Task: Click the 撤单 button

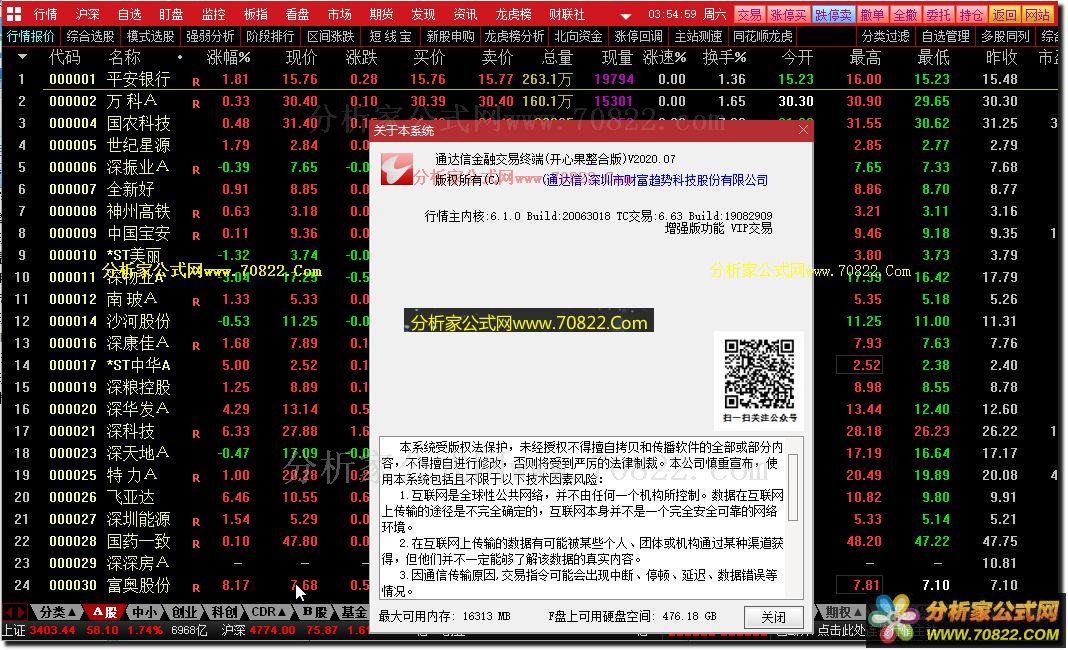Action: (872, 14)
